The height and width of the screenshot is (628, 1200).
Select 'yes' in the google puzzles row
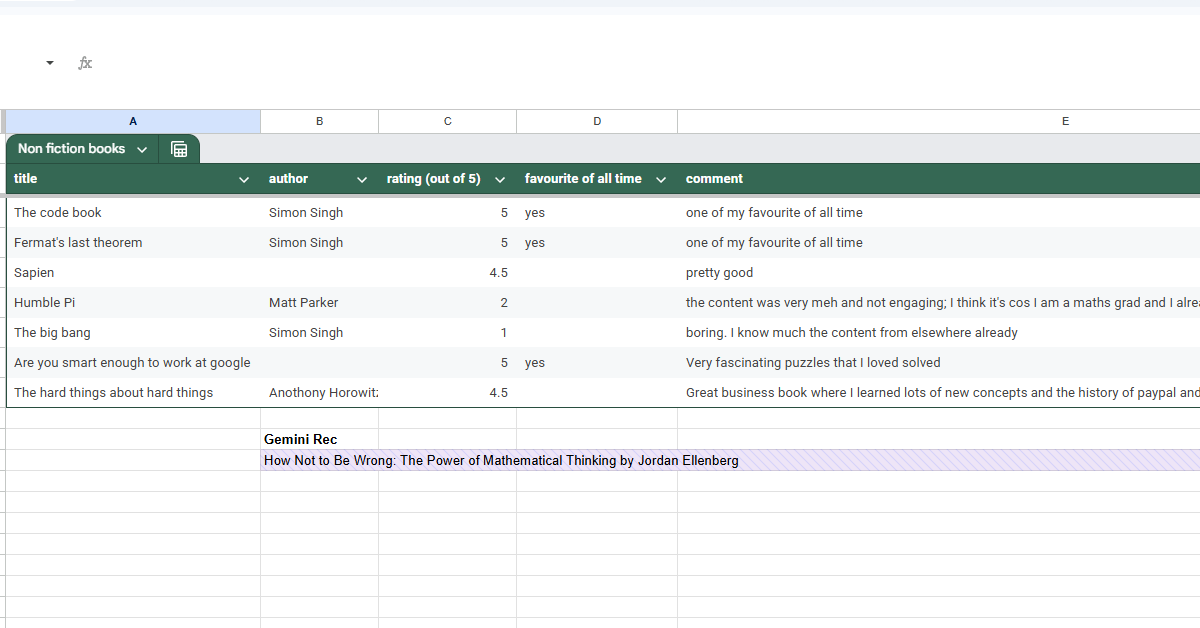[597, 362]
